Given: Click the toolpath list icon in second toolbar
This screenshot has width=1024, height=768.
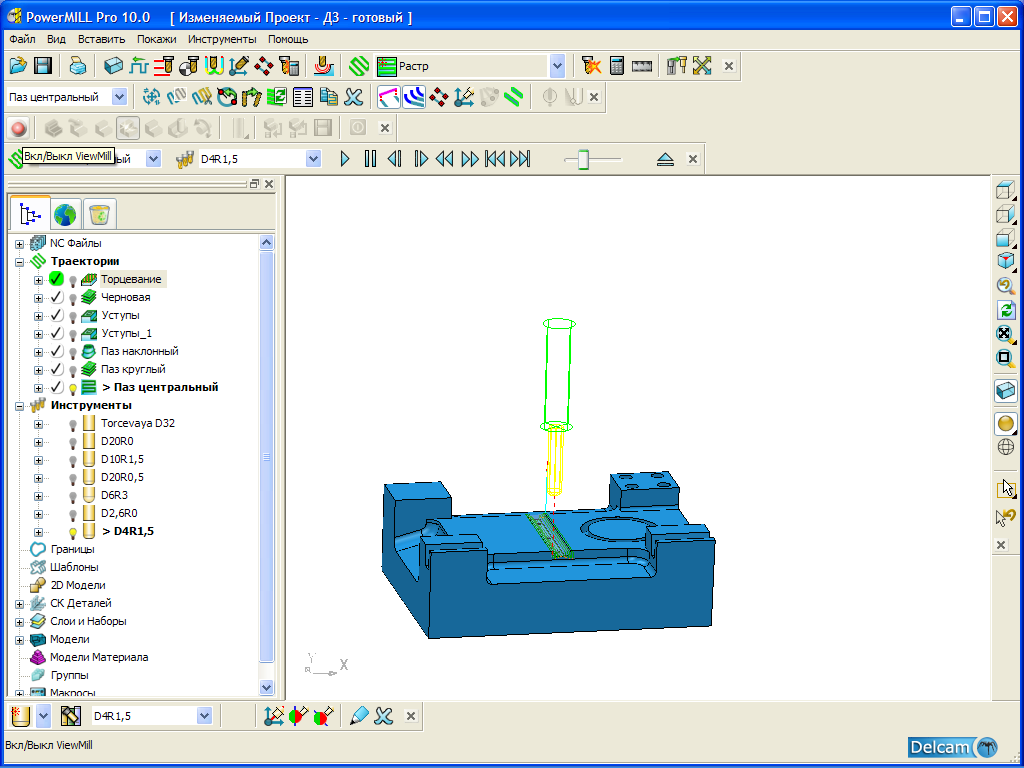Looking at the screenshot, I should [302, 97].
